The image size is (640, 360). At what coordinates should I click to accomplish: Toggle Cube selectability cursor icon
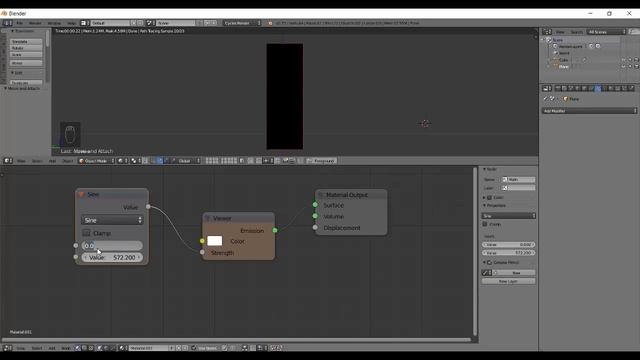pos(630,60)
